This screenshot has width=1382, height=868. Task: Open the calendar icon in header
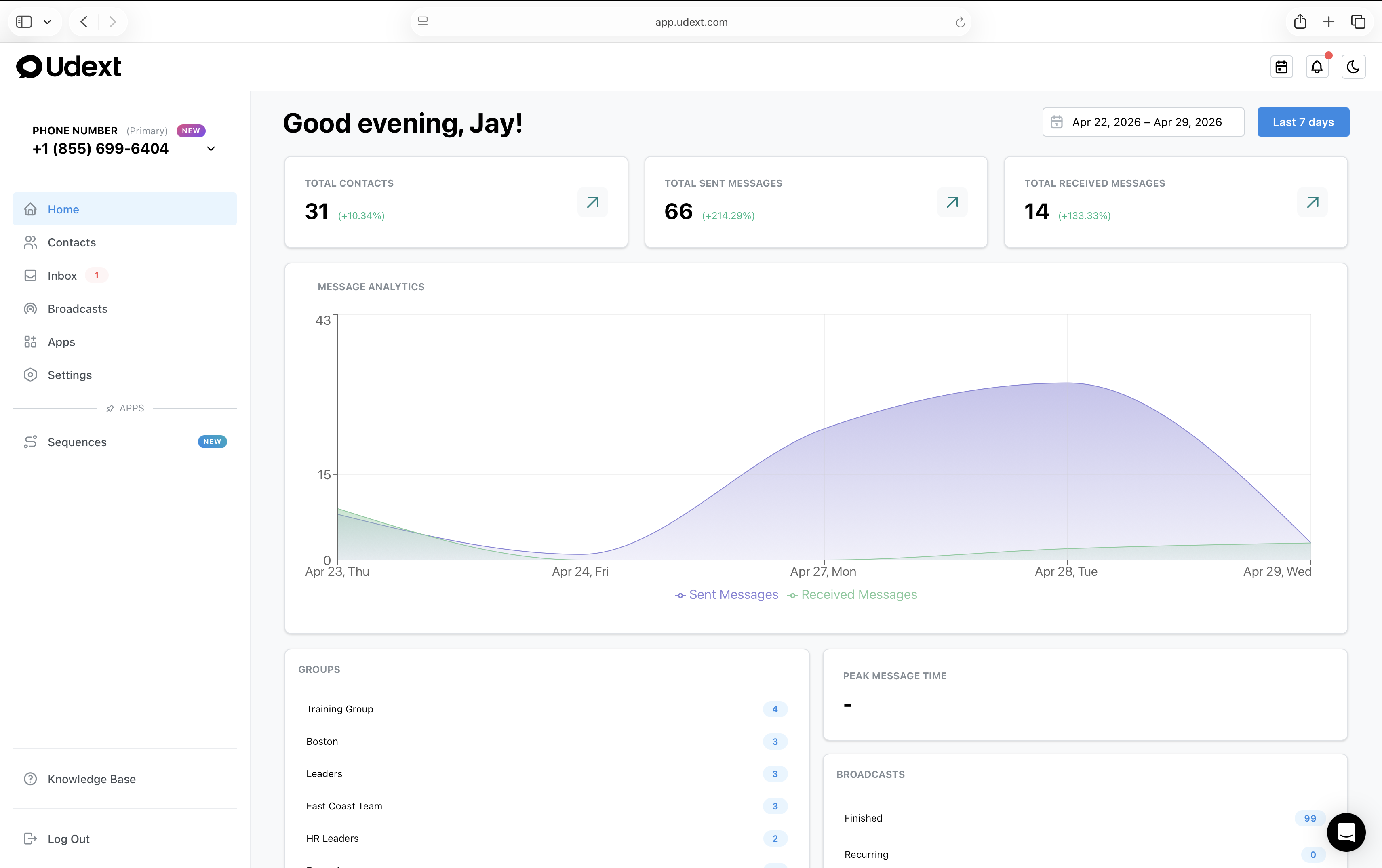[x=1281, y=67]
